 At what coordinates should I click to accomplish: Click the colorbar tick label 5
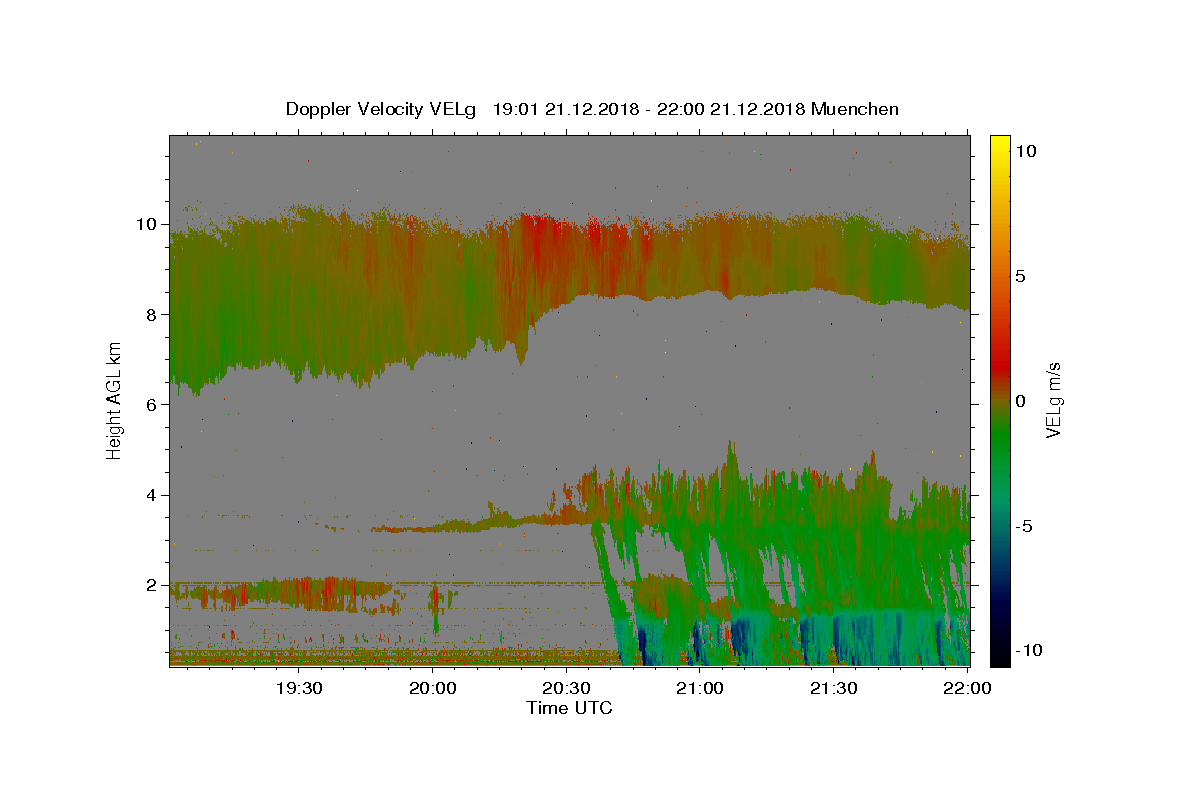[x=1021, y=276]
